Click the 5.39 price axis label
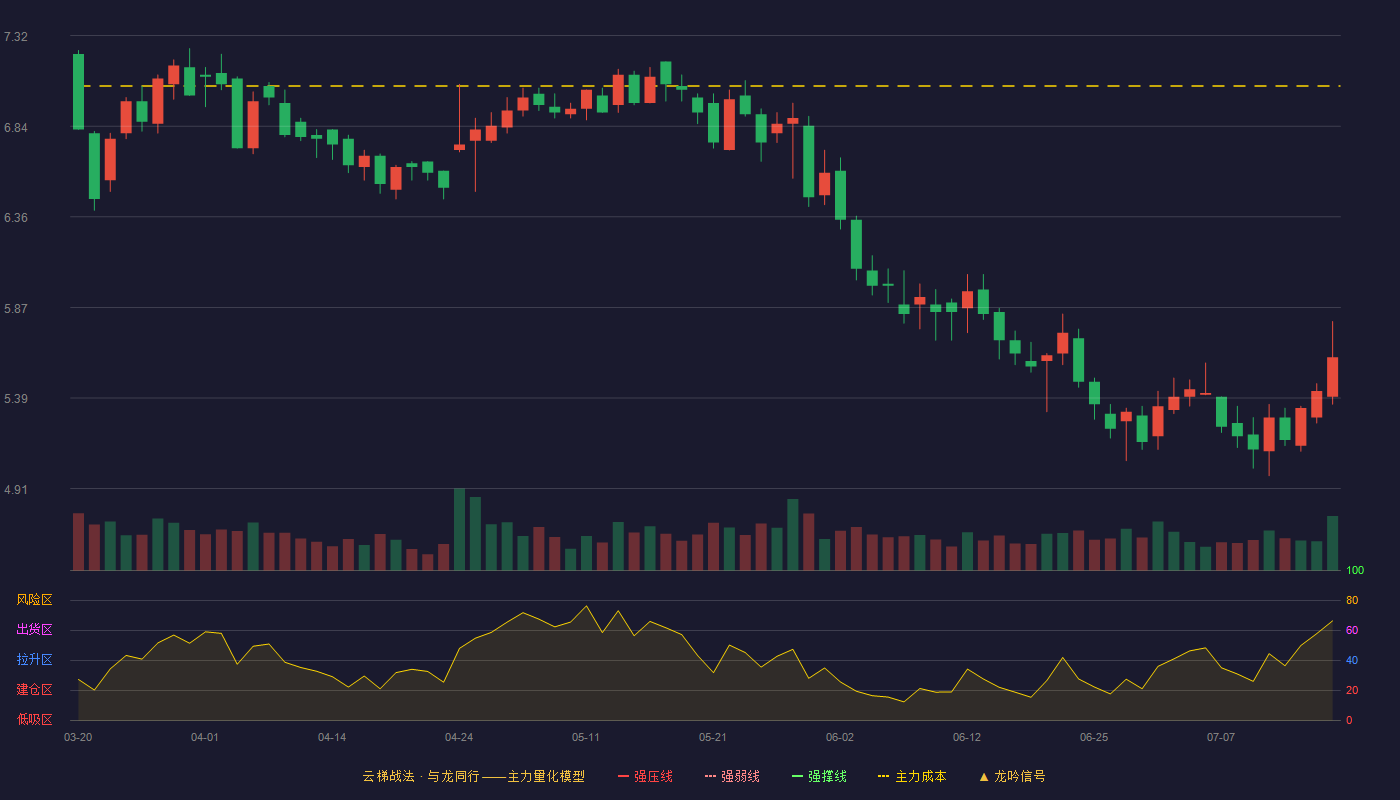This screenshot has width=1400, height=800. click(16, 399)
